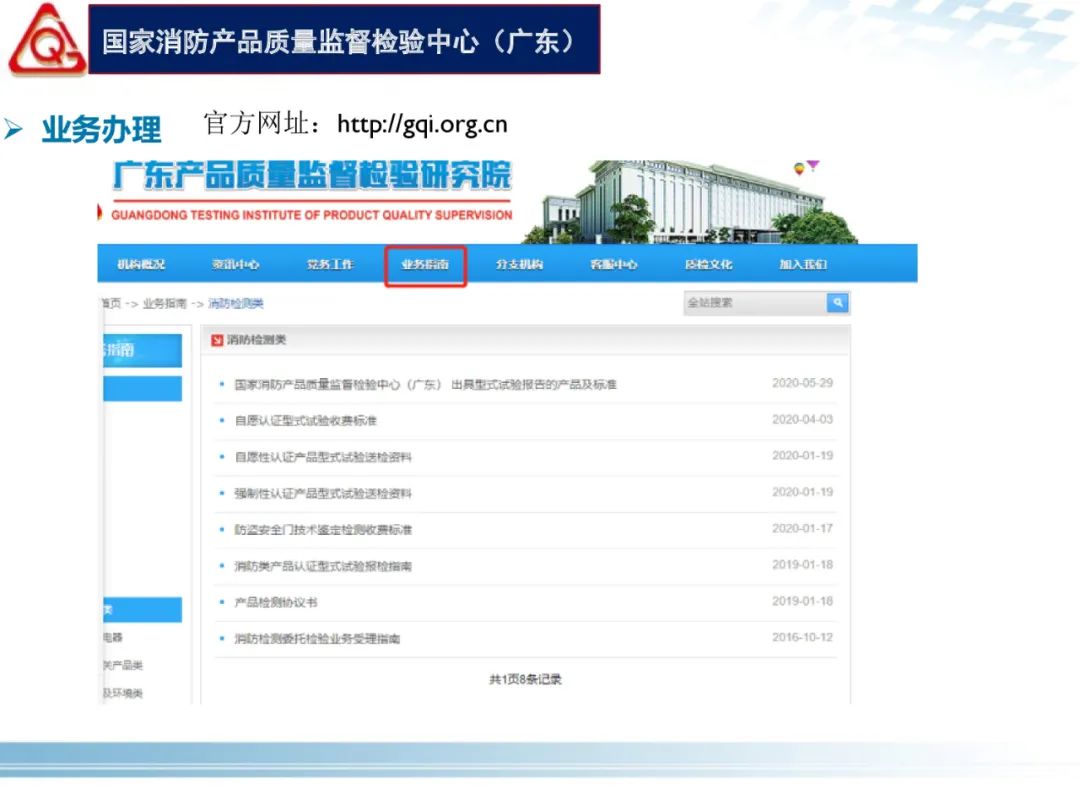
Task: Focus the 全站搜索 search field
Action: coord(755,302)
